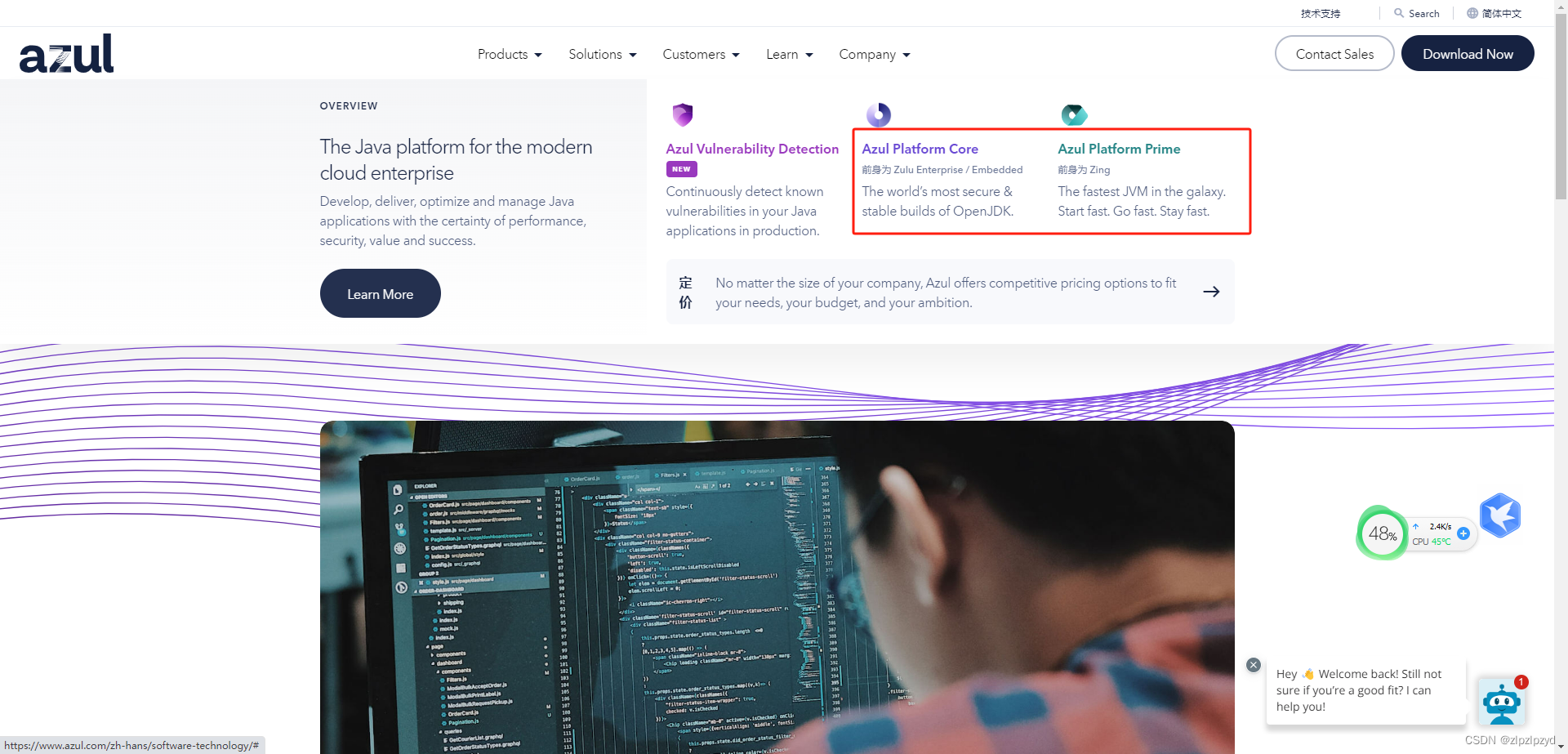Expand the Learn dropdown arrow
1568x754 pixels.
pos(809,55)
